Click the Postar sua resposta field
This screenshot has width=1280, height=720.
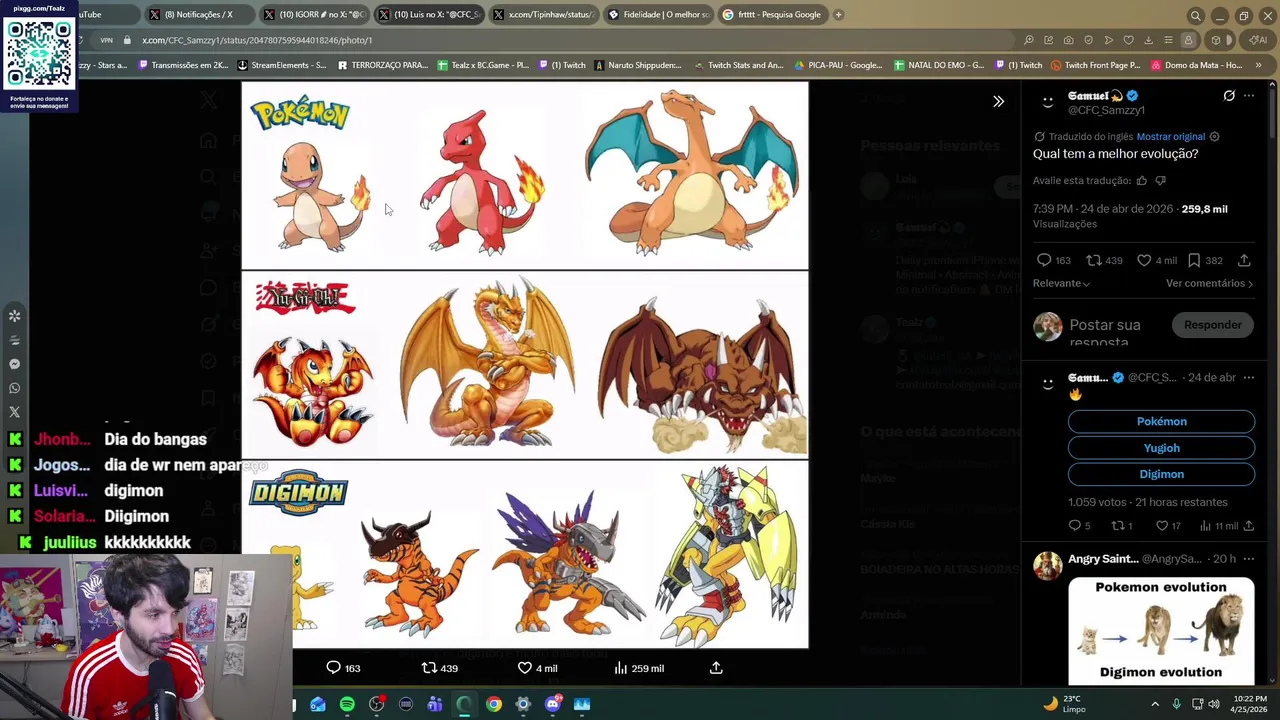(x=1113, y=332)
